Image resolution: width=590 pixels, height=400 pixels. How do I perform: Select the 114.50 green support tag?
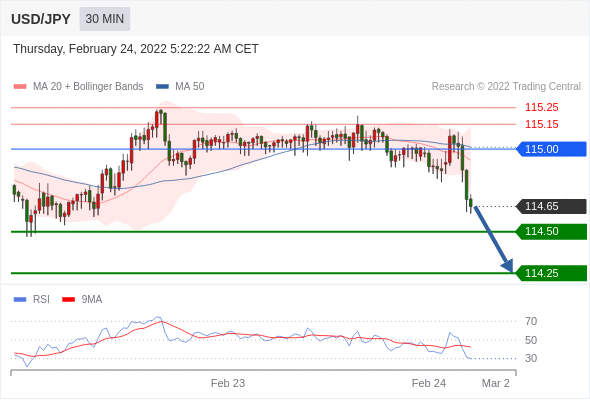point(551,231)
